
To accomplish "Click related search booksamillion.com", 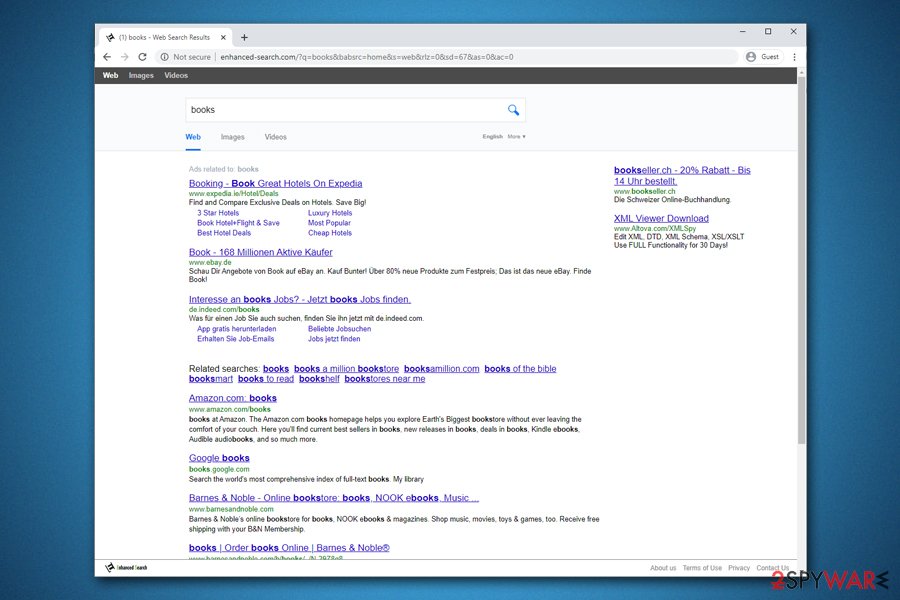I will pos(441,369).
